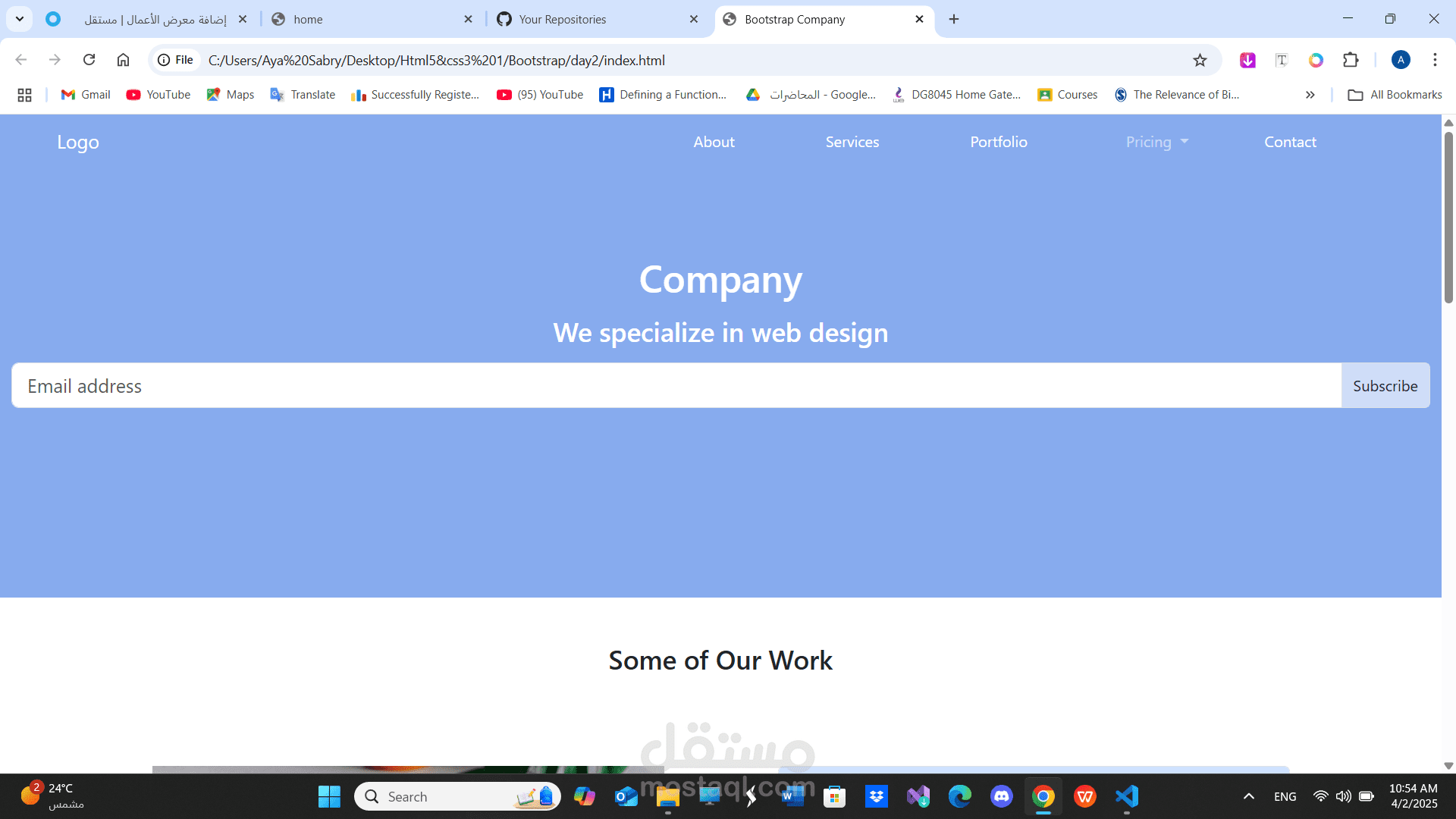Launch Visual Studio Code from the taskbar
The width and height of the screenshot is (1456, 819).
[1127, 796]
